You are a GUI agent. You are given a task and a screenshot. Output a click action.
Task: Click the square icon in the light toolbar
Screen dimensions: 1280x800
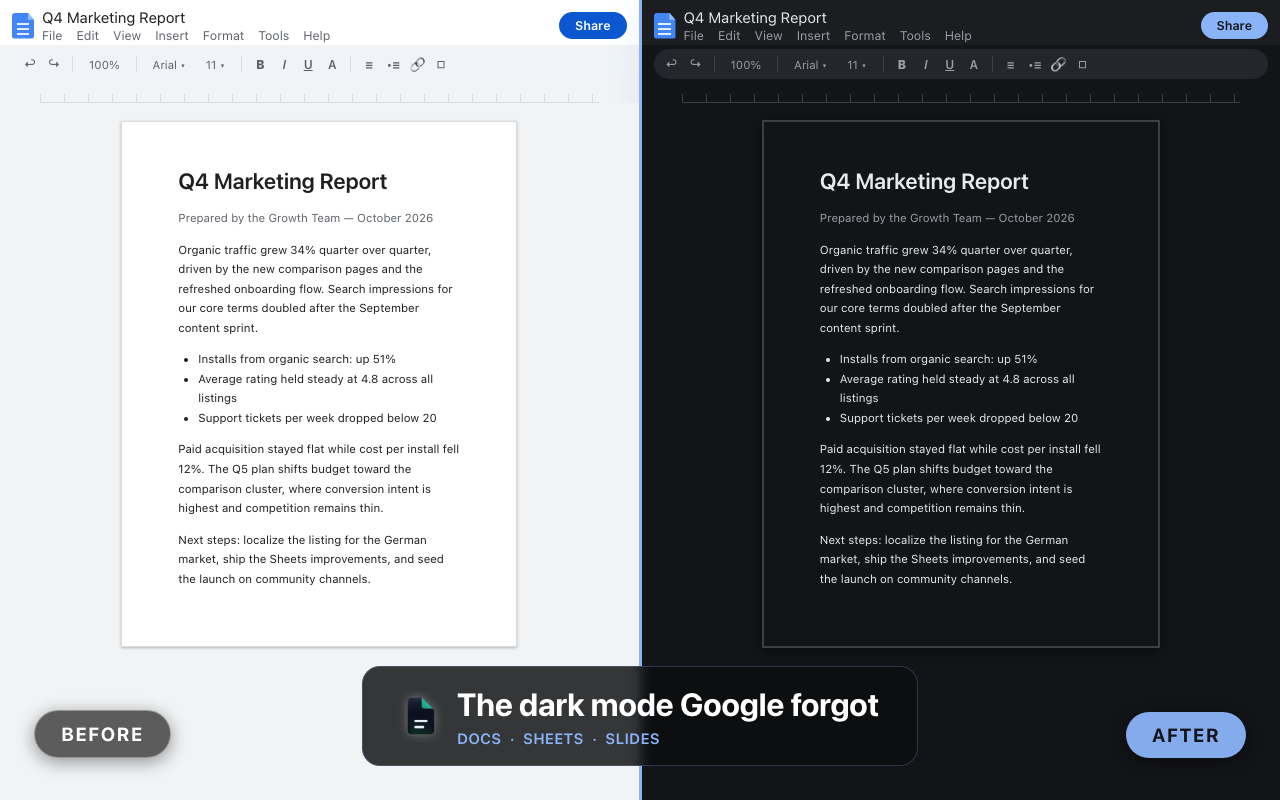(x=441, y=65)
